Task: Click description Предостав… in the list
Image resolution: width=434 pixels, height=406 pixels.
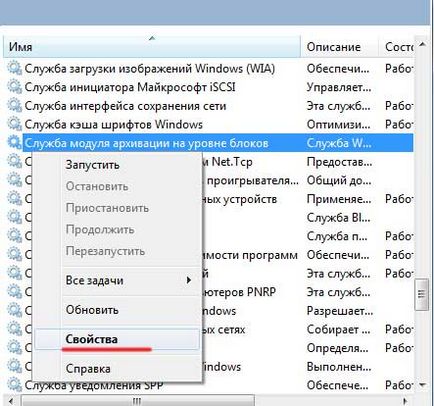Action: coord(339,162)
